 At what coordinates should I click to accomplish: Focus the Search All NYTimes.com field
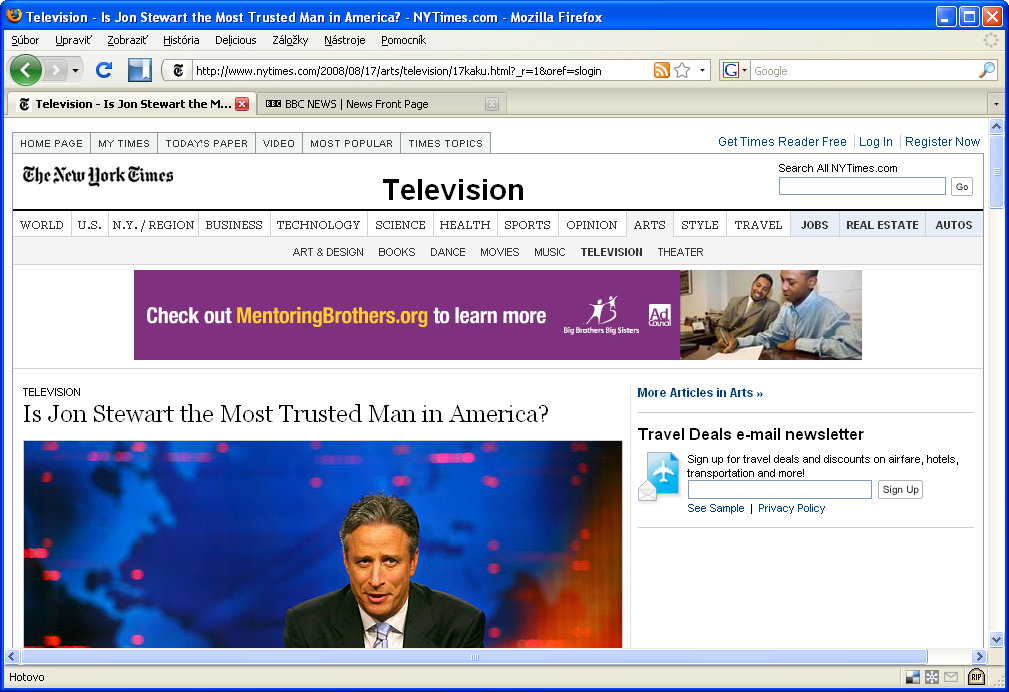tap(862, 186)
